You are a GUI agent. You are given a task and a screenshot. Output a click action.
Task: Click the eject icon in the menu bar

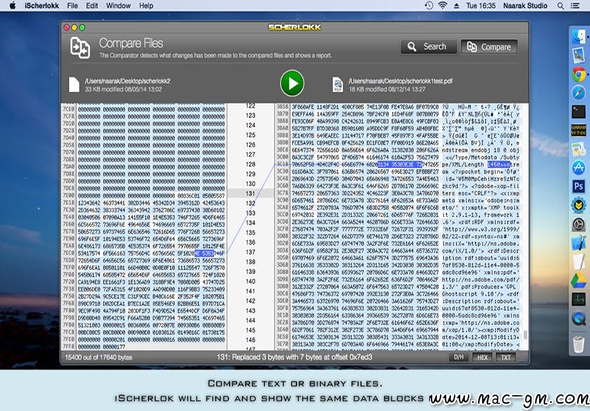[x=456, y=6]
